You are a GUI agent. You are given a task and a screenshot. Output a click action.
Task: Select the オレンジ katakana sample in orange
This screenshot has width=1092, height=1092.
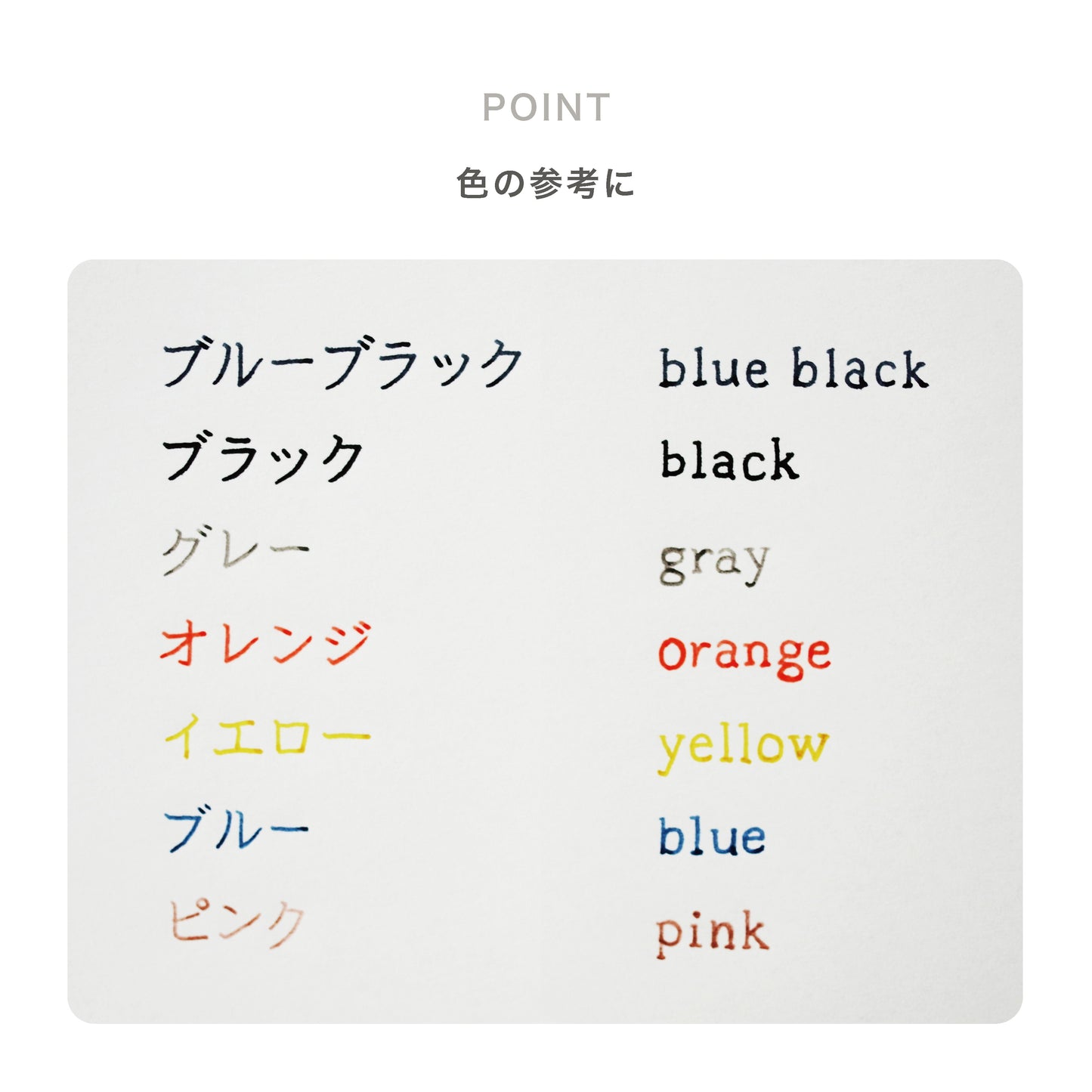pos(266,644)
